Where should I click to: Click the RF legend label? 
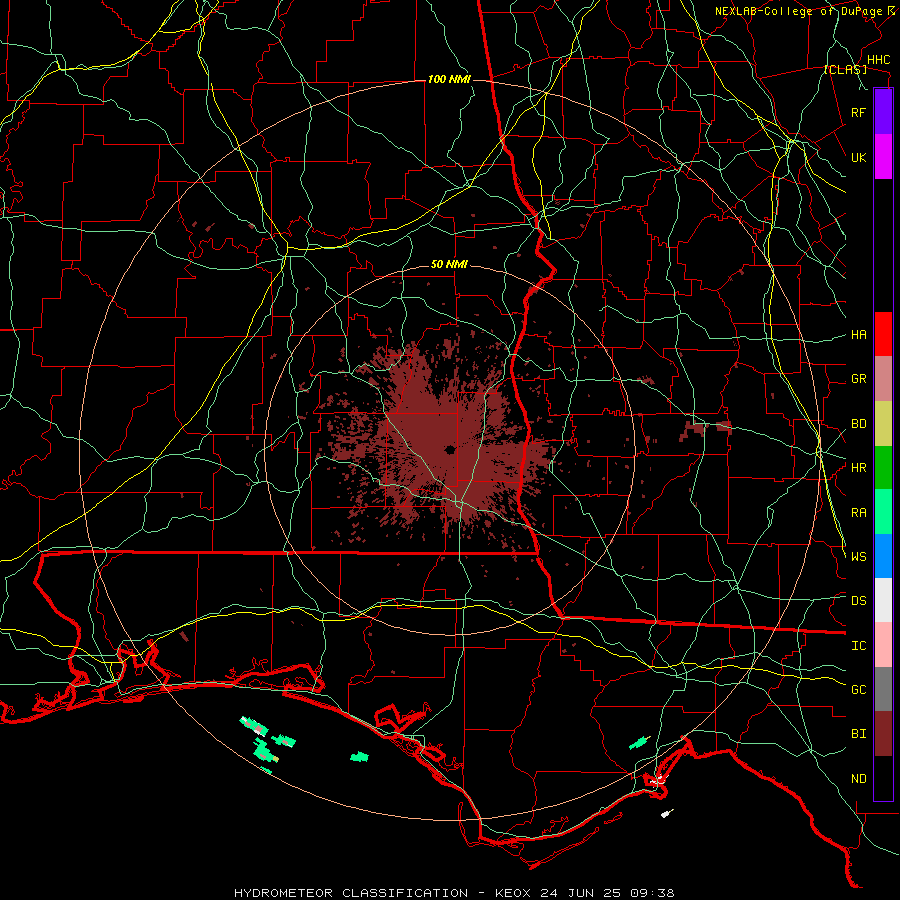[x=858, y=112]
